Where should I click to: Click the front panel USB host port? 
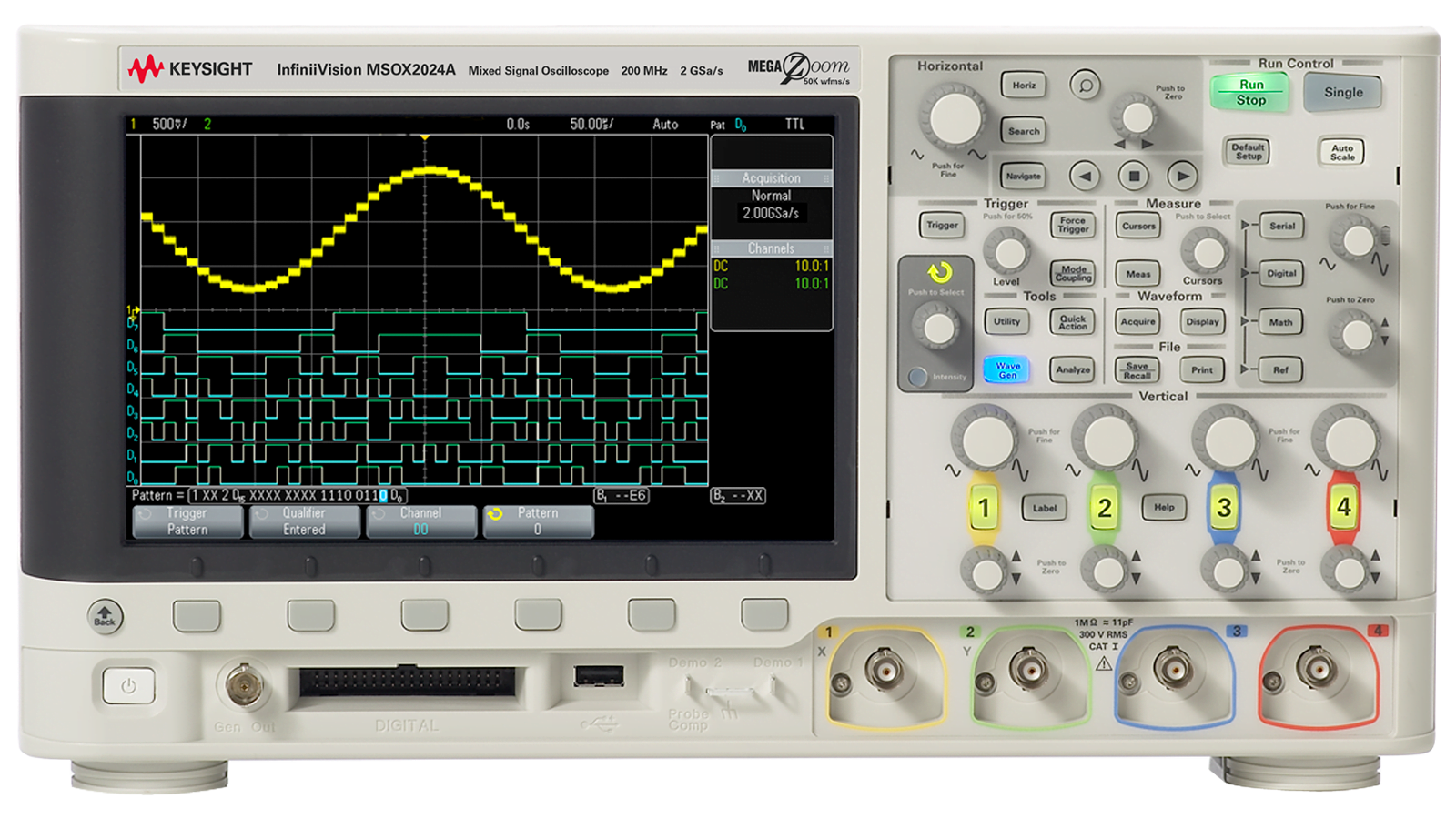point(599,676)
